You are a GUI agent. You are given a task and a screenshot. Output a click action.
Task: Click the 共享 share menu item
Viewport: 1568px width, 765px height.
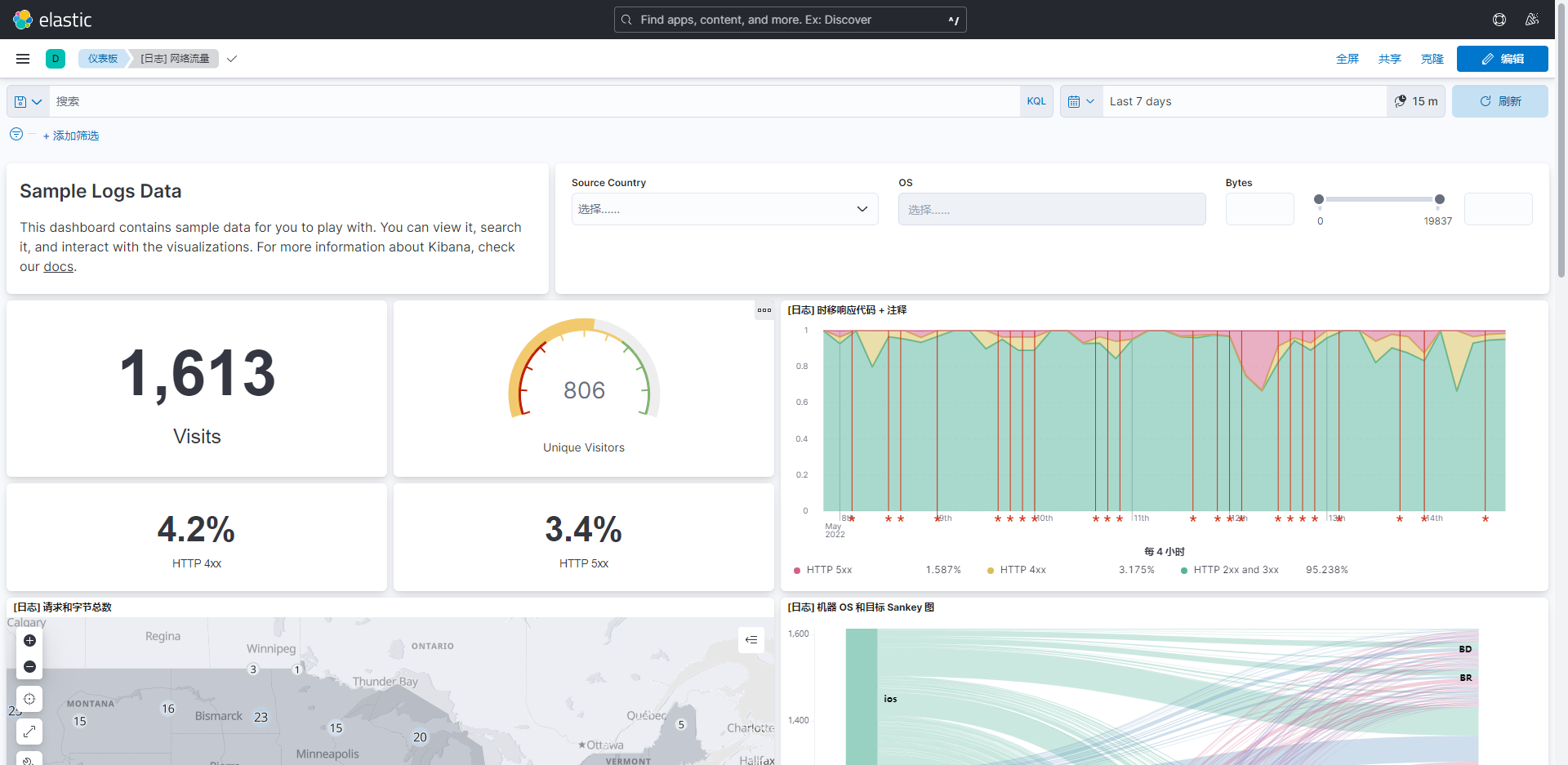coord(1390,59)
